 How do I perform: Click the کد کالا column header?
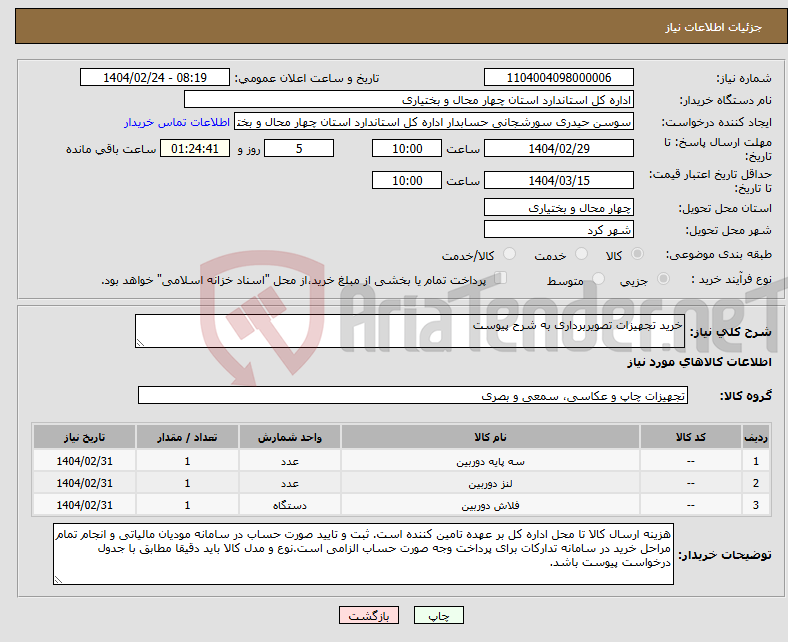tap(691, 437)
